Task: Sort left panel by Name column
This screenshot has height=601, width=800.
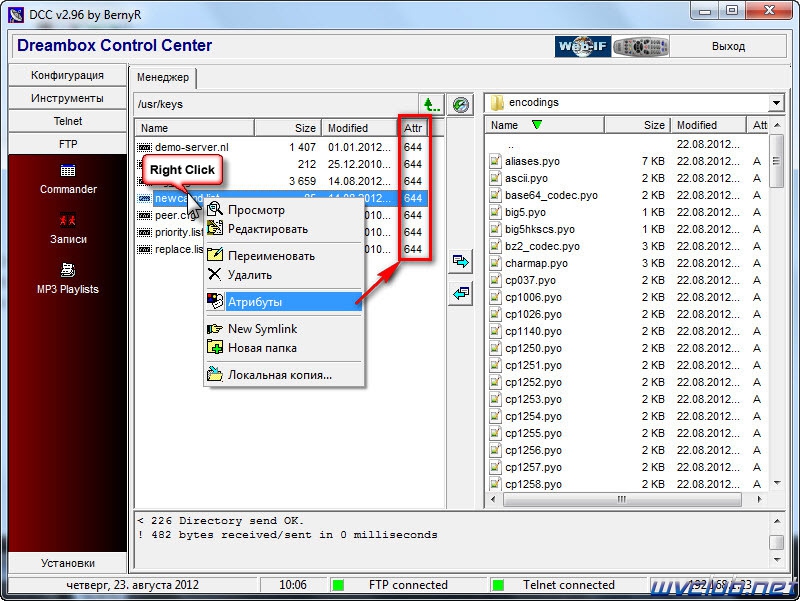Action: [195, 128]
